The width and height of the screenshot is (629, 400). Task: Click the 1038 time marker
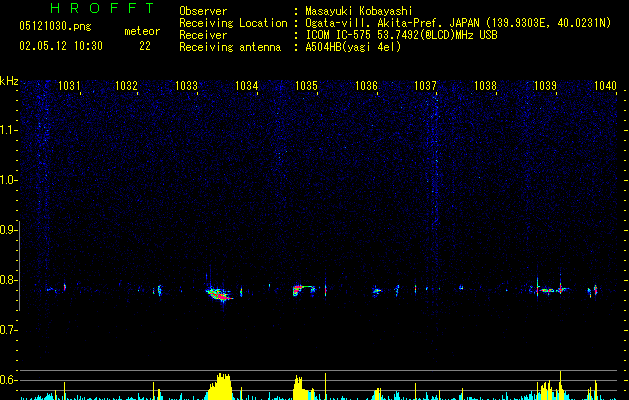coord(485,85)
